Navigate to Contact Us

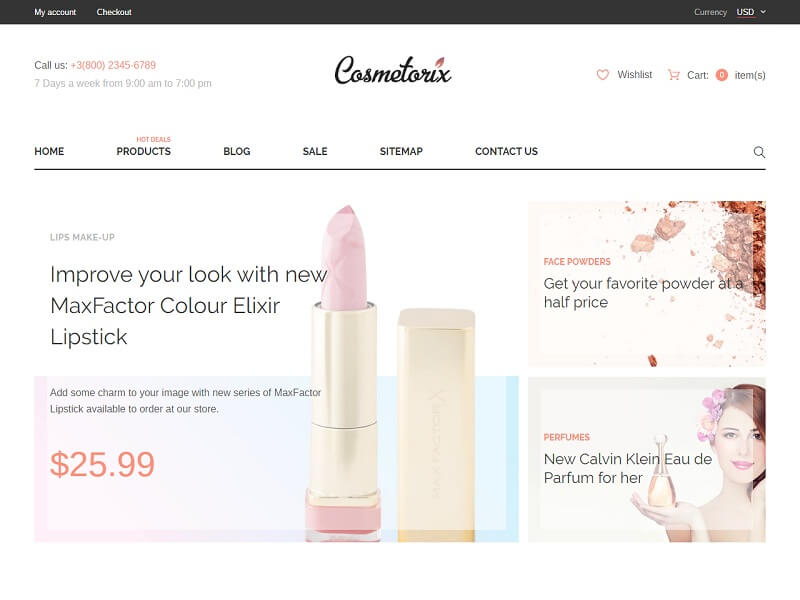click(x=506, y=152)
